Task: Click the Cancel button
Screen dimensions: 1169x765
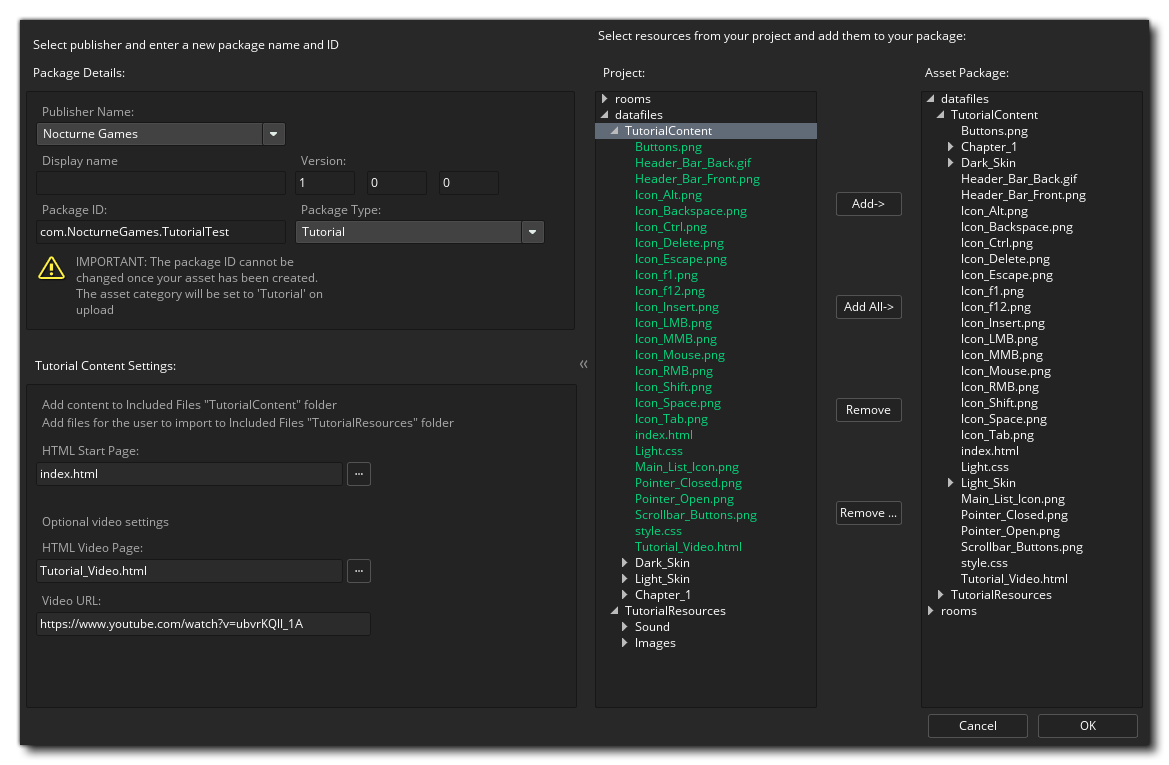Action: click(977, 726)
